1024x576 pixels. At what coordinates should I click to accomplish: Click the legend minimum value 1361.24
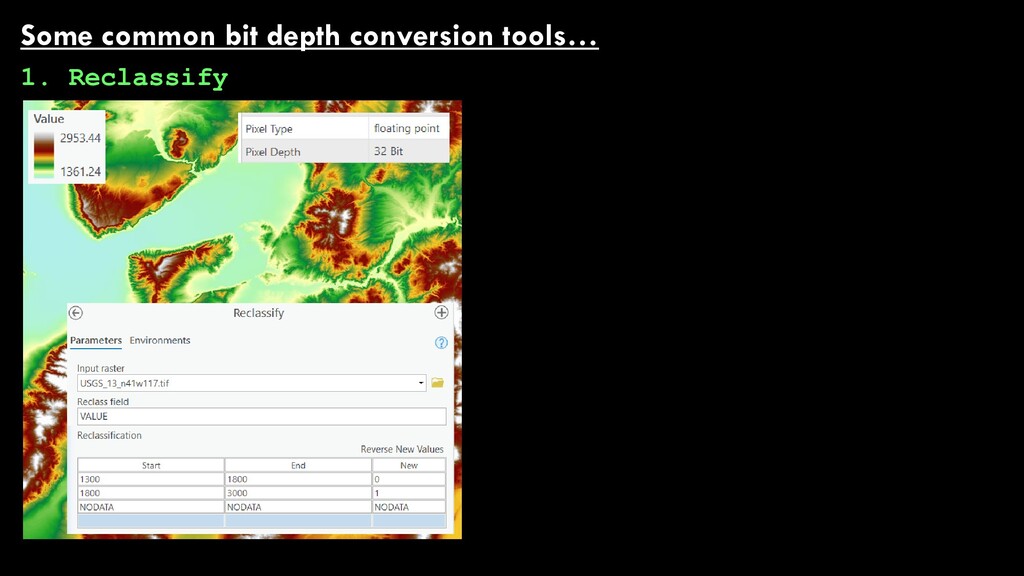[x=80, y=172]
